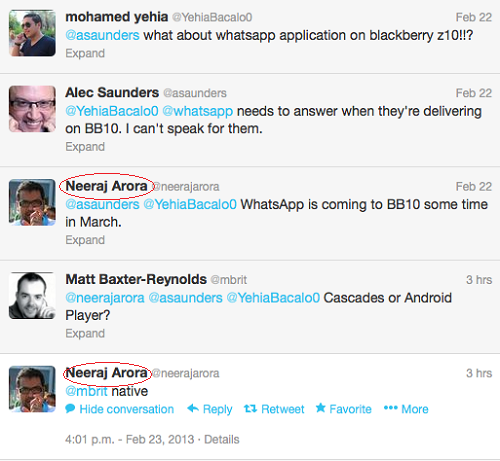Click the Reply arrow icon

193,408
